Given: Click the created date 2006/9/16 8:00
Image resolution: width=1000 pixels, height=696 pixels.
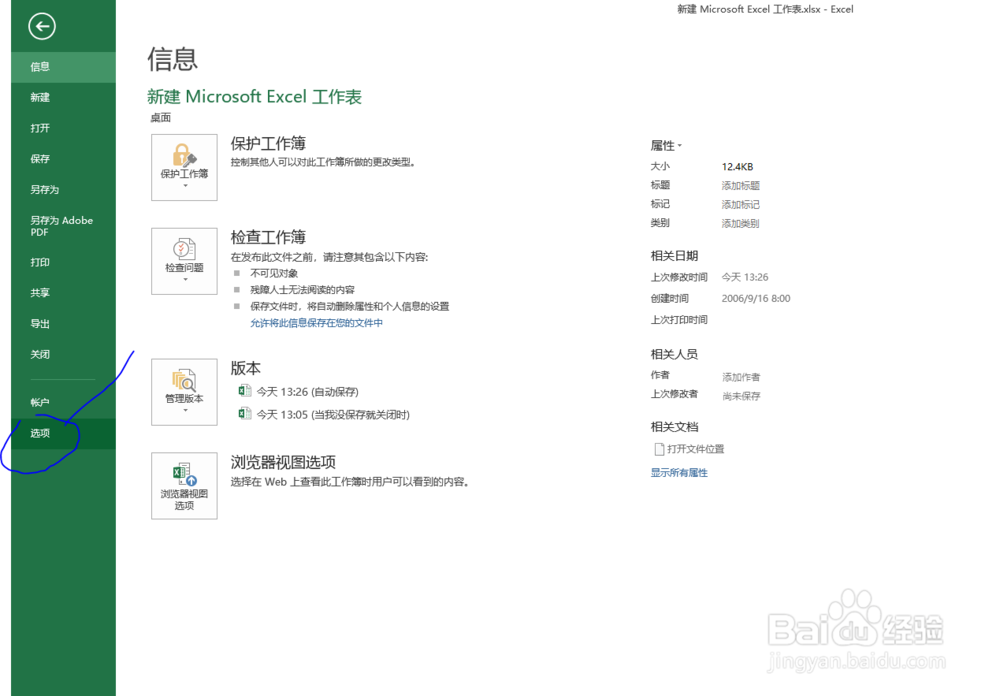Looking at the screenshot, I should [756, 299].
